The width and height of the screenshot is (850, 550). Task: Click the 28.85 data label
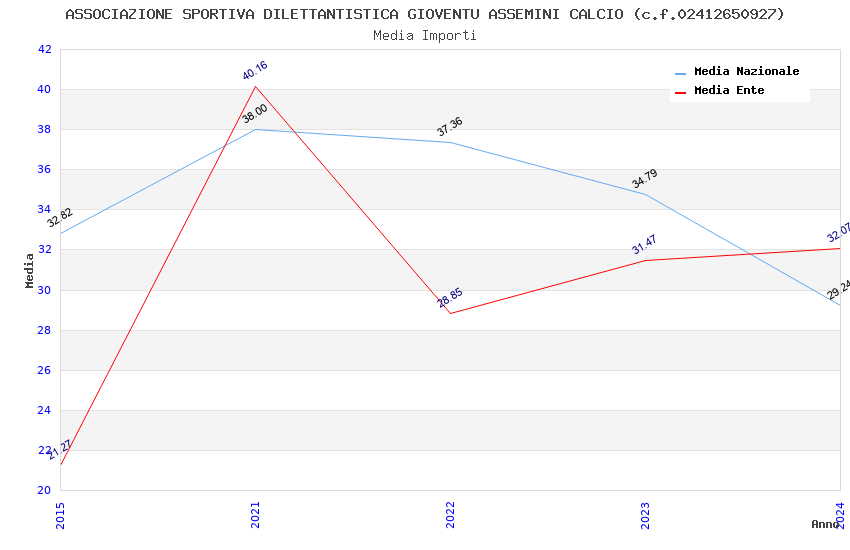click(x=450, y=298)
